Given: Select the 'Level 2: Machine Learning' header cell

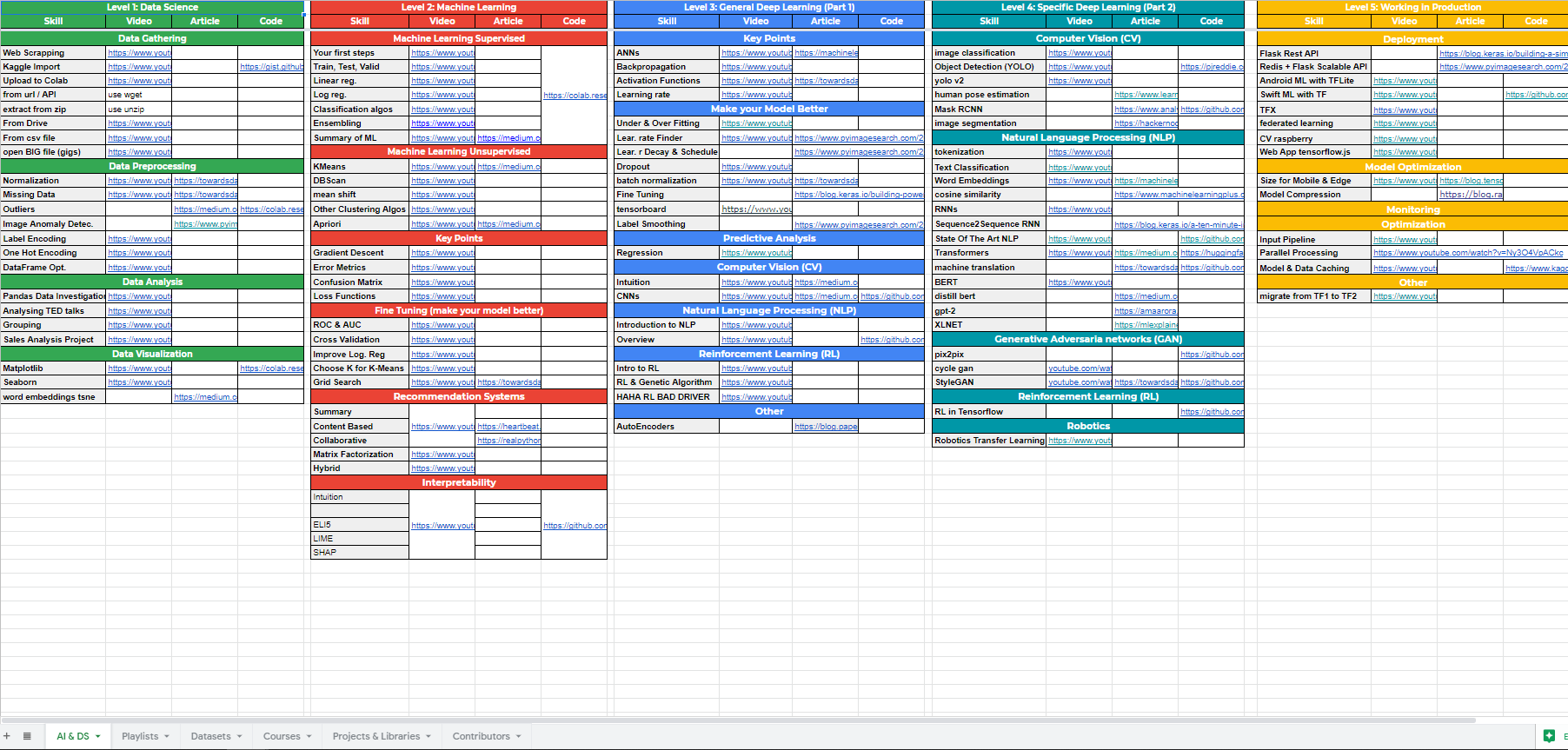Looking at the screenshot, I should [459, 7].
